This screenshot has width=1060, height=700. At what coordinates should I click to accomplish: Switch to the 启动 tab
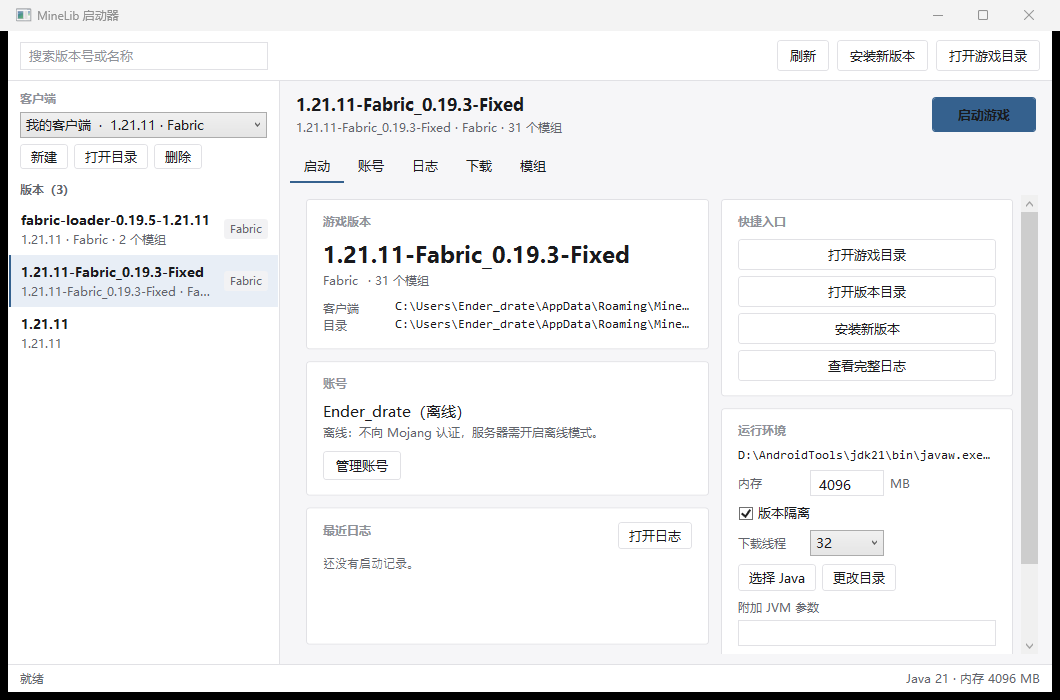pyautogui.click(x=317, y=166)
